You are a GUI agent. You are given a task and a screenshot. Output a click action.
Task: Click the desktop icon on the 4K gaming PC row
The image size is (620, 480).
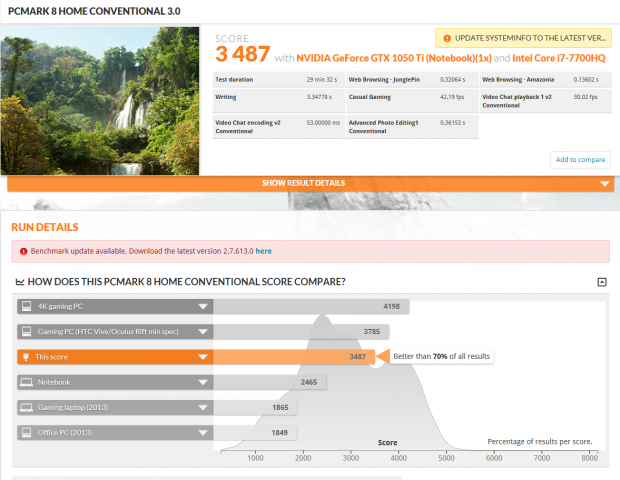(26, 306)
